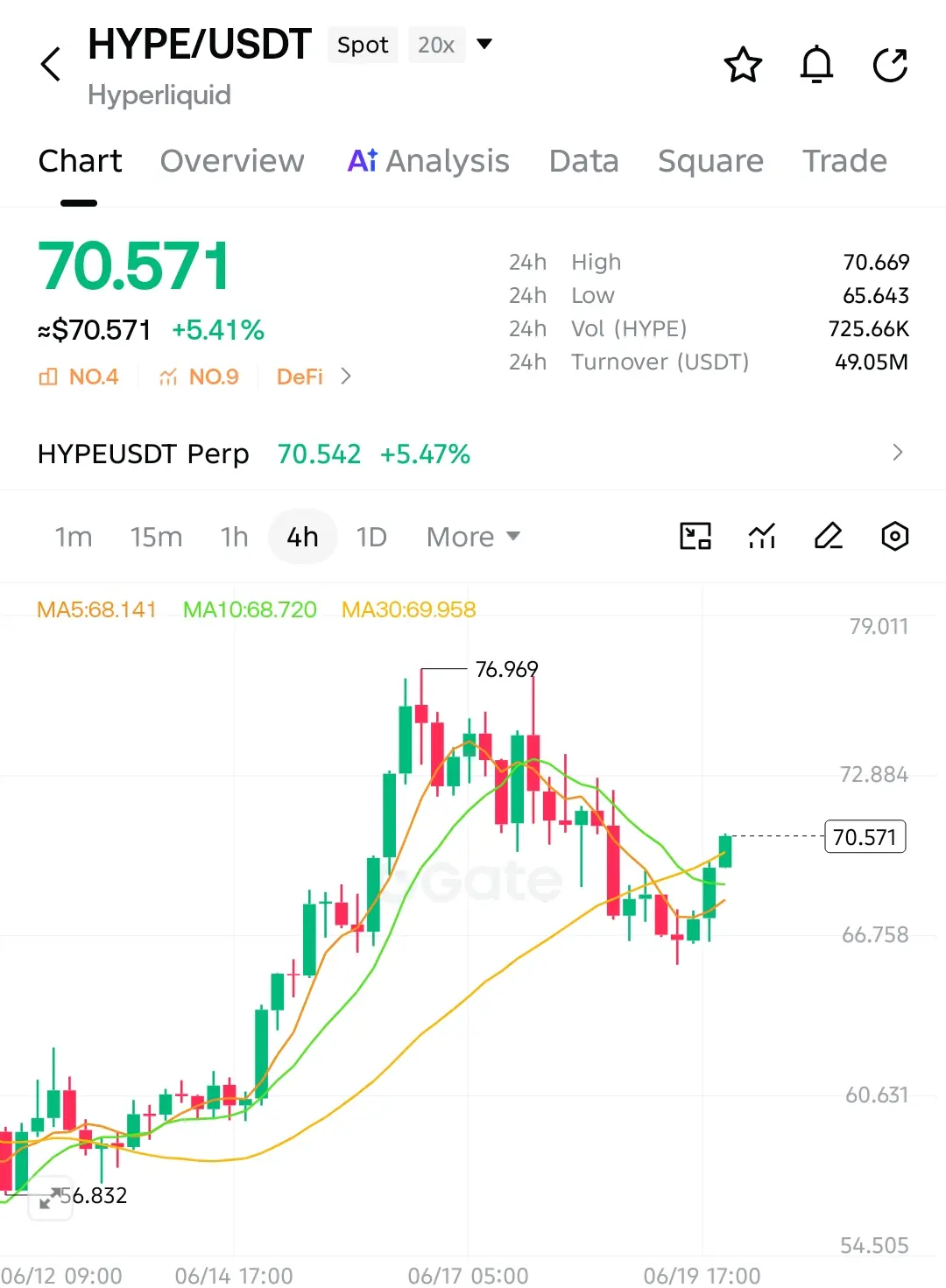
Task: Tap the MA5:68.141 indicator label
Action: click(x=96, y=609)
